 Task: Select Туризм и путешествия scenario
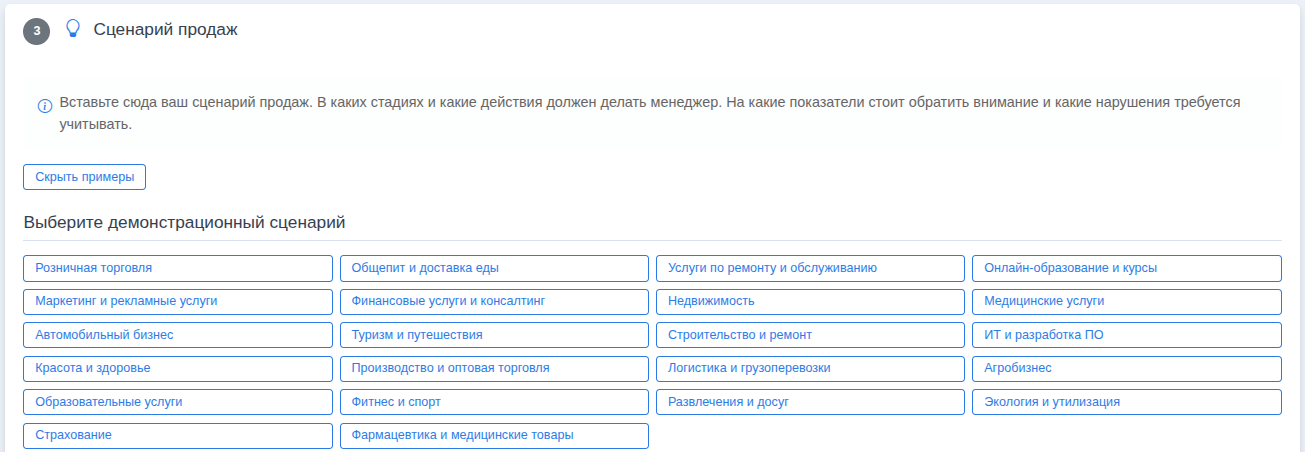point(494,335)
